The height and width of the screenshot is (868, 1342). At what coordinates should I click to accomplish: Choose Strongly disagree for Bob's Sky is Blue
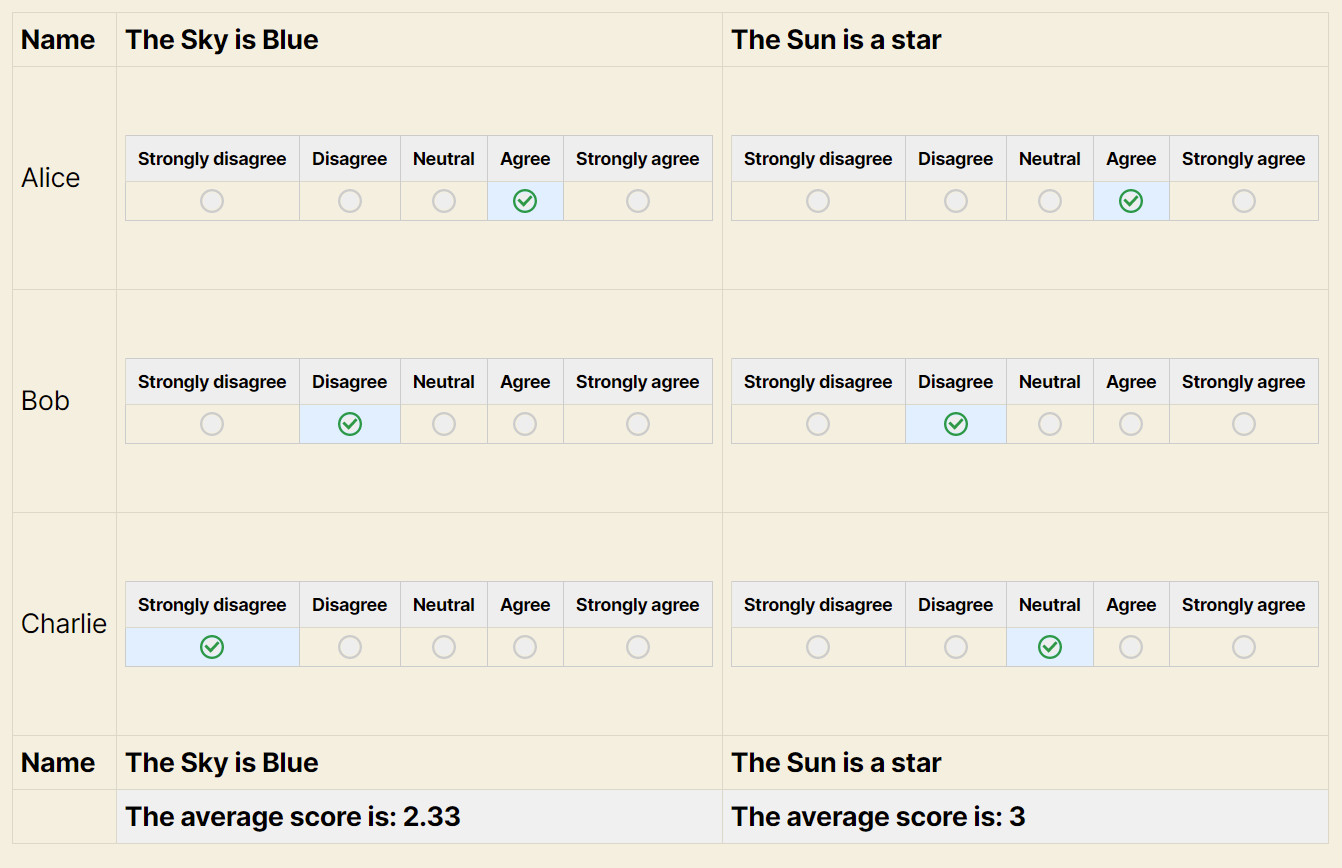pos(212,424)
